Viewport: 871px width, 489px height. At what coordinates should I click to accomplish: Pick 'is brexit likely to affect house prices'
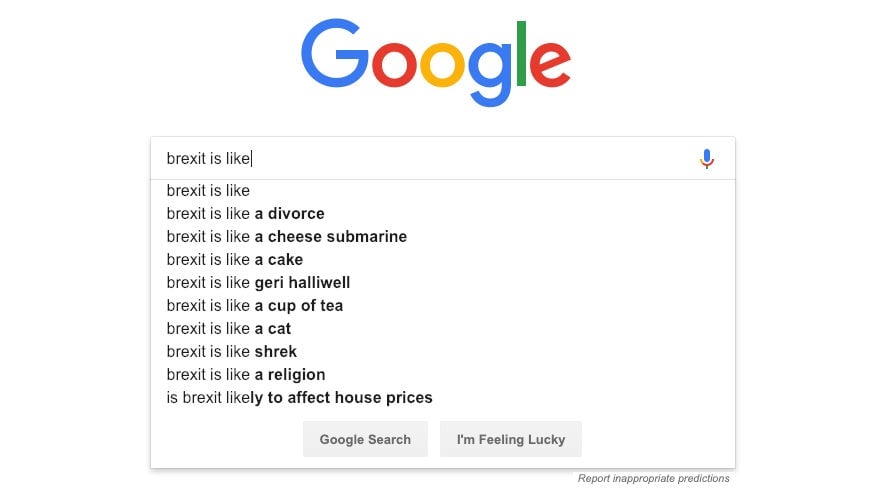click(443, 398)
